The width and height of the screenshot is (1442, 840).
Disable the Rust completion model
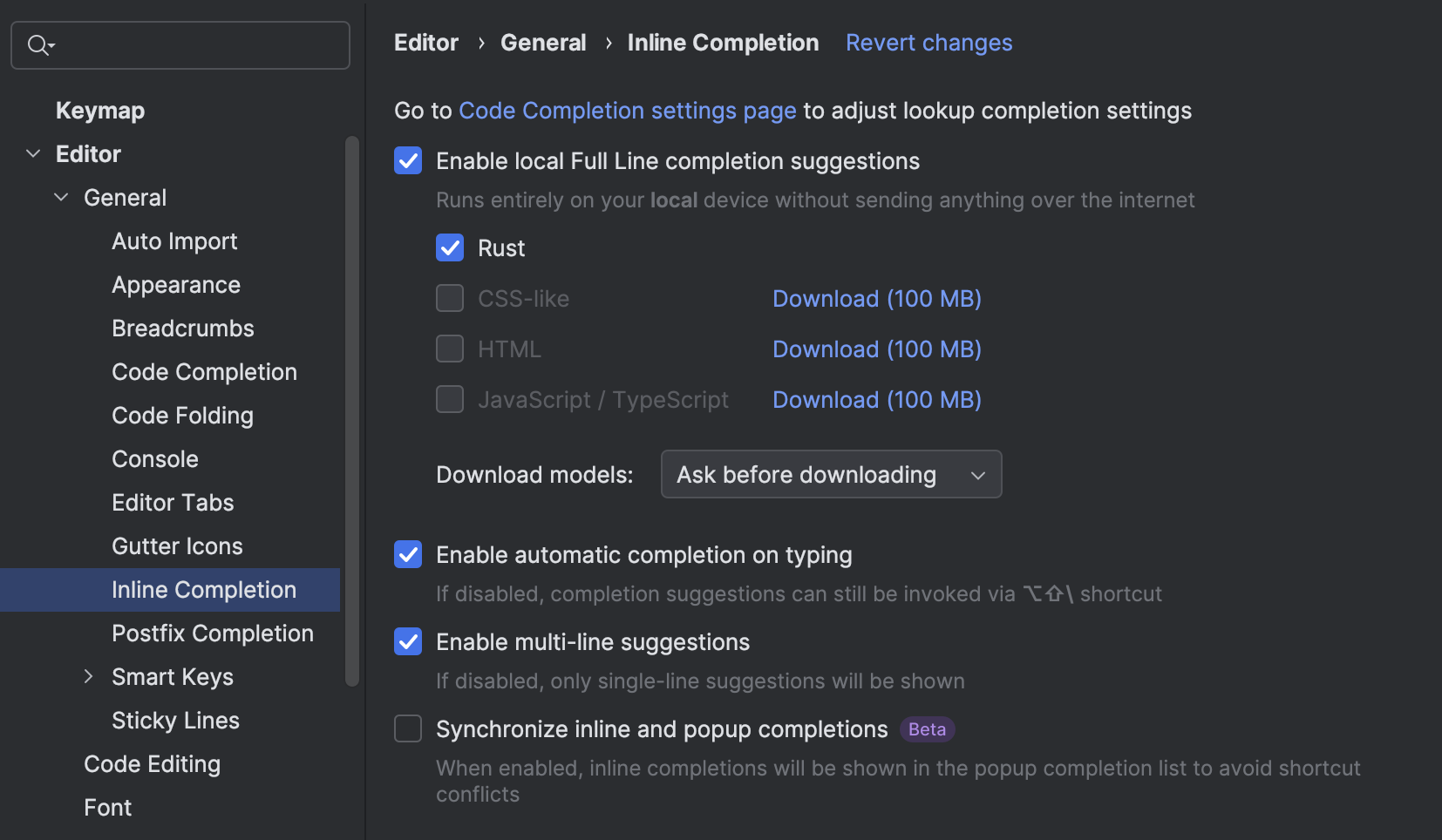click(449, 247)
